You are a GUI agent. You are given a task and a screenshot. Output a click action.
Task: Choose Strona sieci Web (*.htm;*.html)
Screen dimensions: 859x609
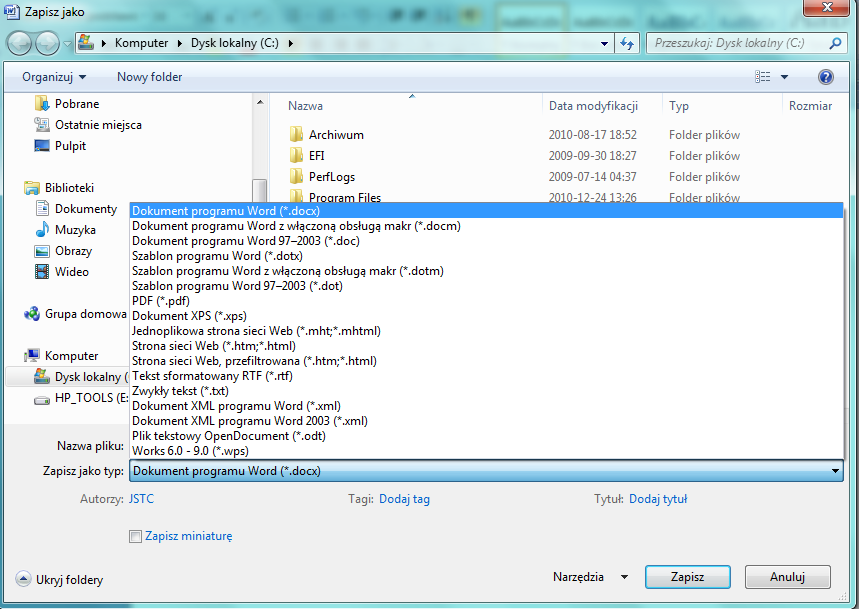(x=486, y=346)
